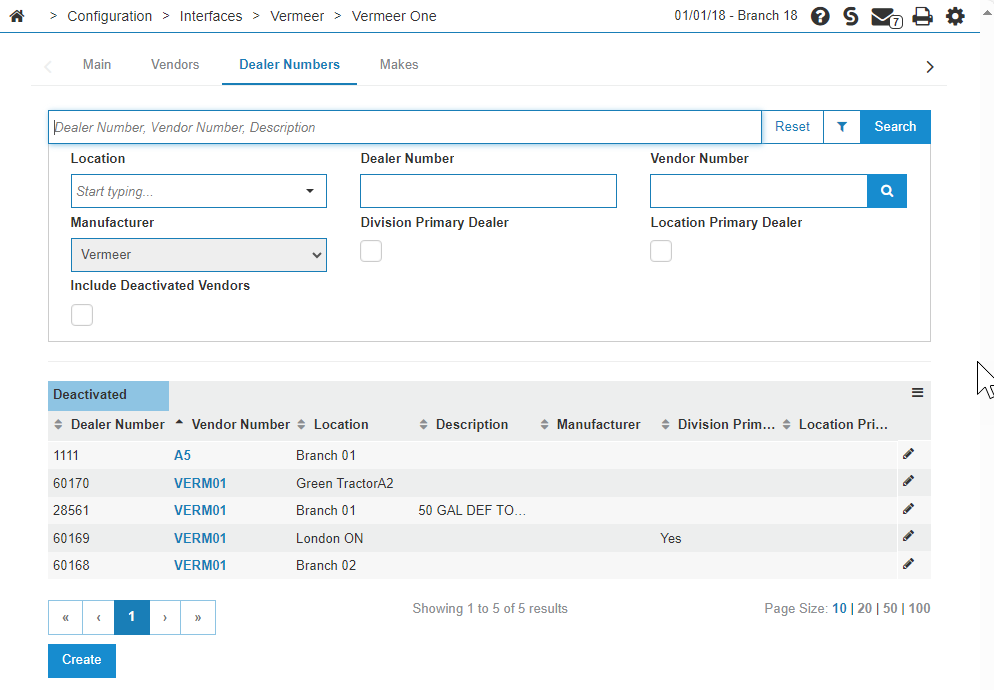Sort by Location Pri... column header
Image resolution: width=994 pixels, height=690 pixels.
click(x=842, y=424)
